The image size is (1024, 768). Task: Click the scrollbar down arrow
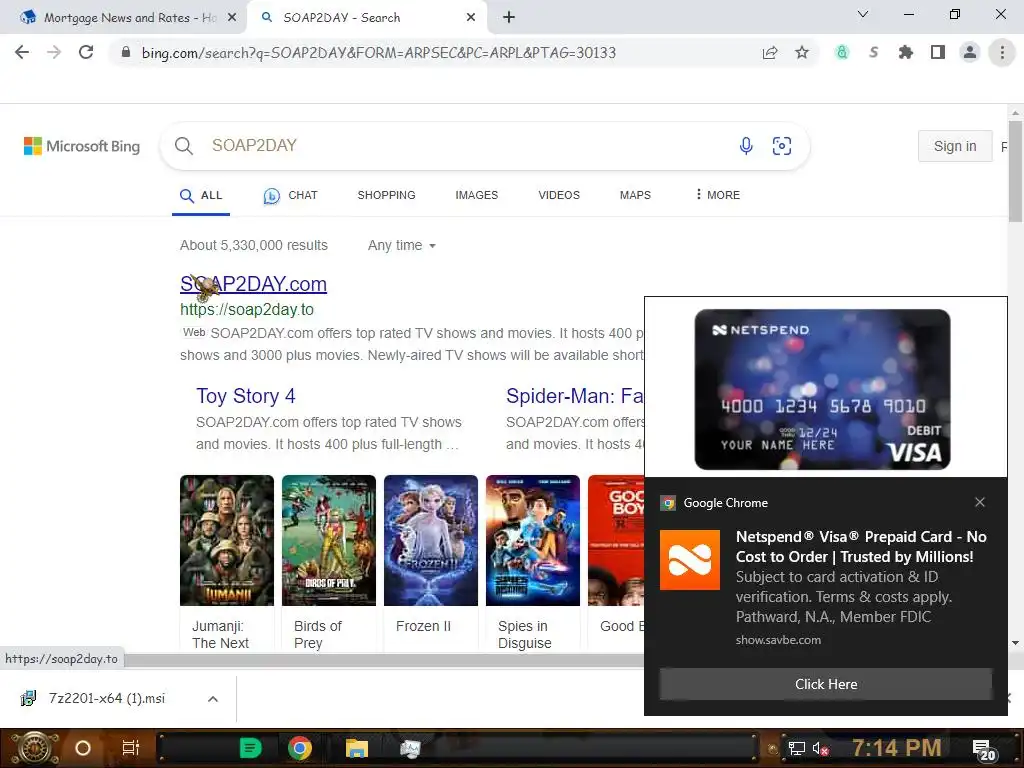(1015, 643)
